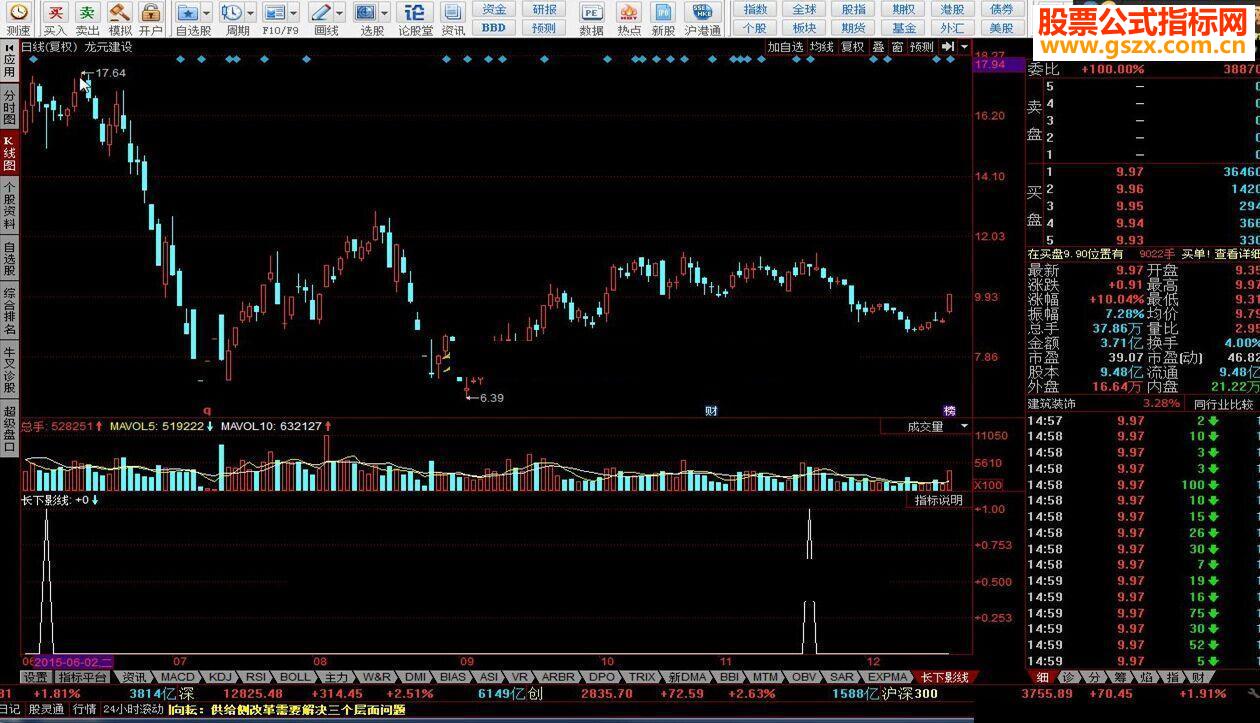
Task: Expand the 选股 dropdown arrow
Action: click(384, 13)
